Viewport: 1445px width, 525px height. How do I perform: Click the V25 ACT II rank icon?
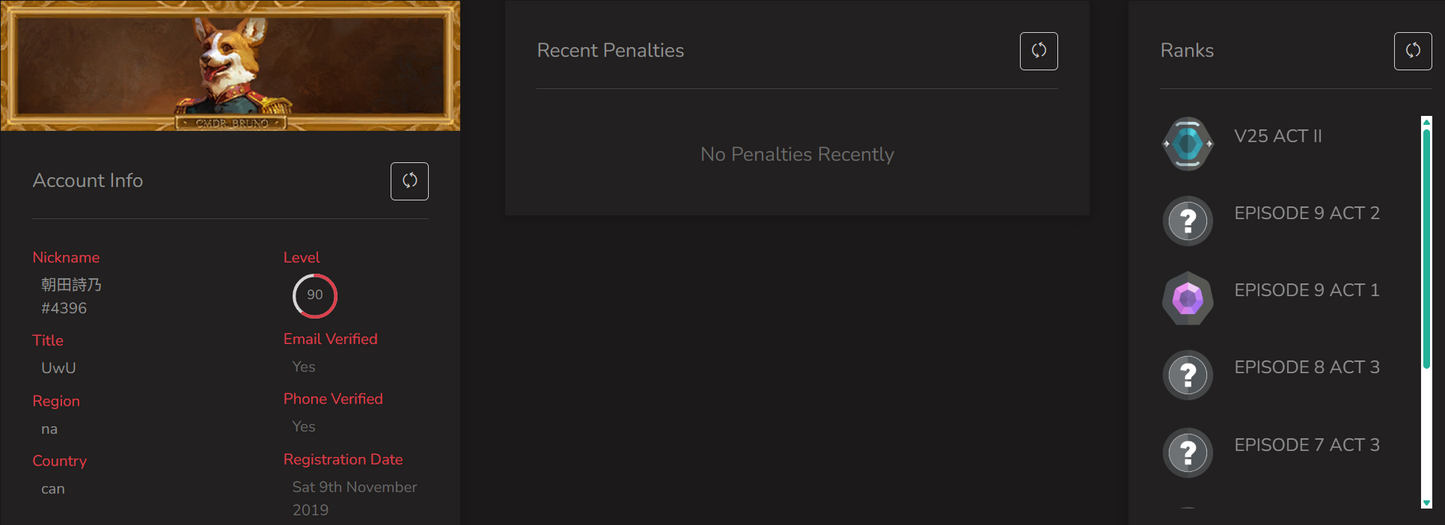coord(1188,145)
